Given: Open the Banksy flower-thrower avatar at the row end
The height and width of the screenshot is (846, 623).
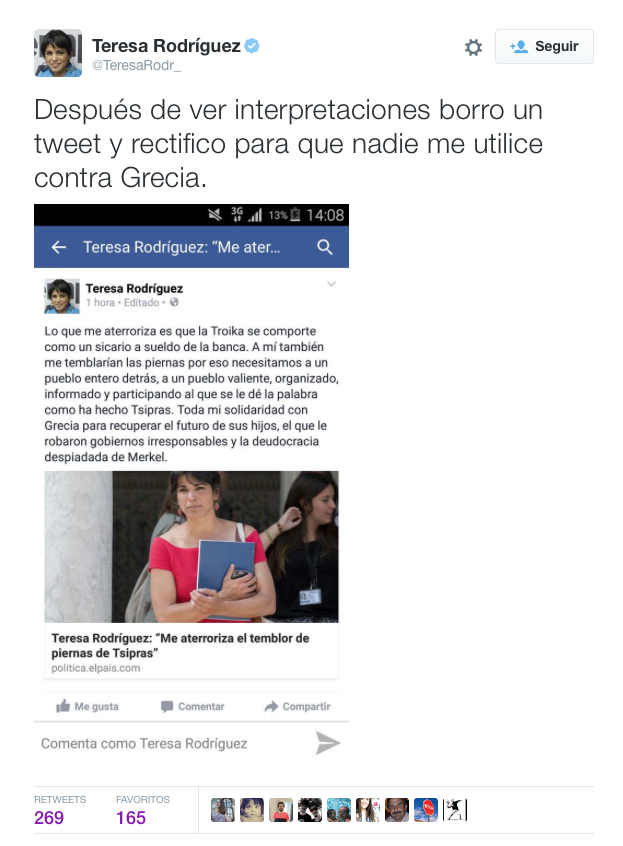Looking at the screenshot, I should click(x=455, y=810).
